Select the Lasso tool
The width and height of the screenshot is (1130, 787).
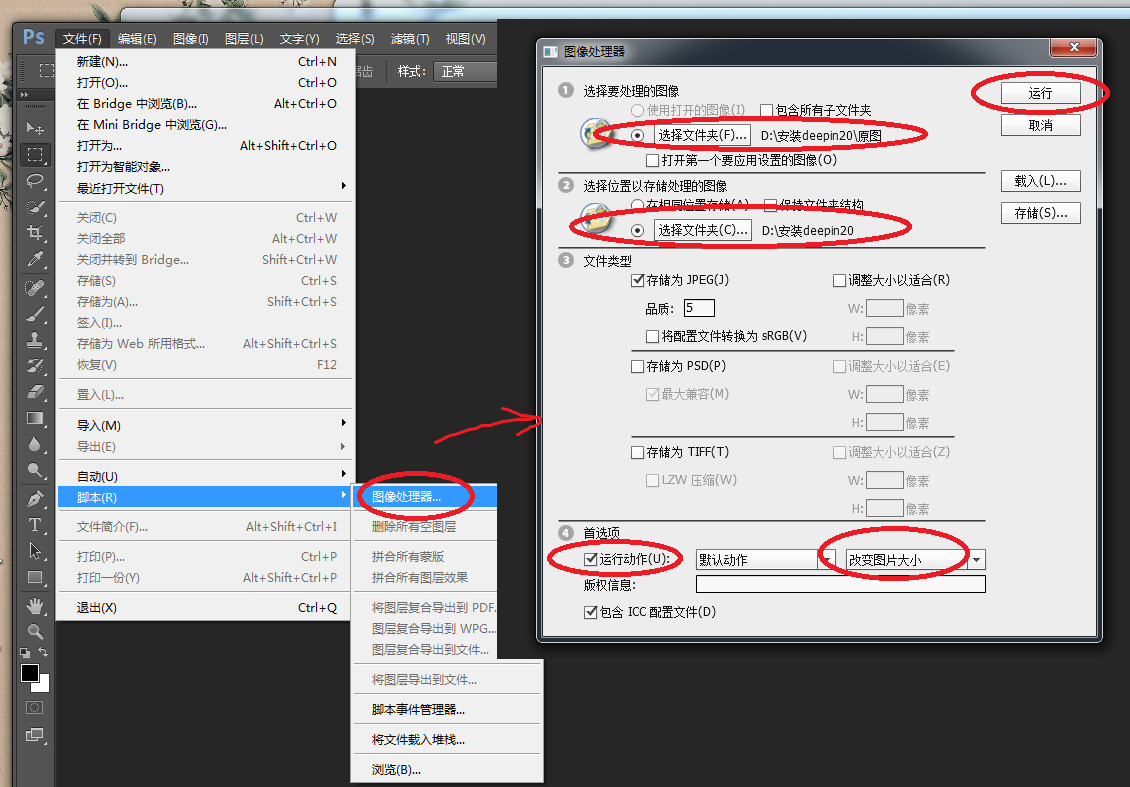[x=35, y=180]
